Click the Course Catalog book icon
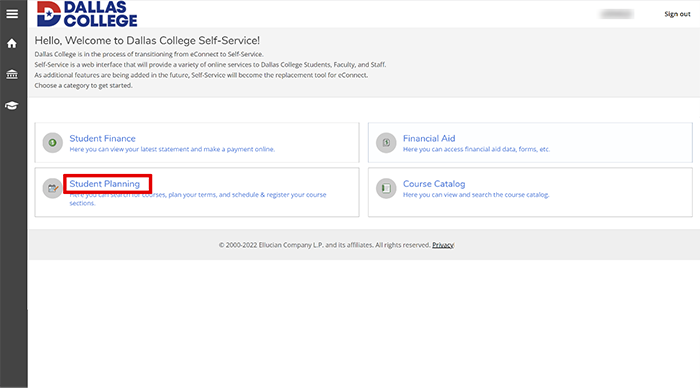The width and height of the screenshot is (700, 389). (386, 188)
